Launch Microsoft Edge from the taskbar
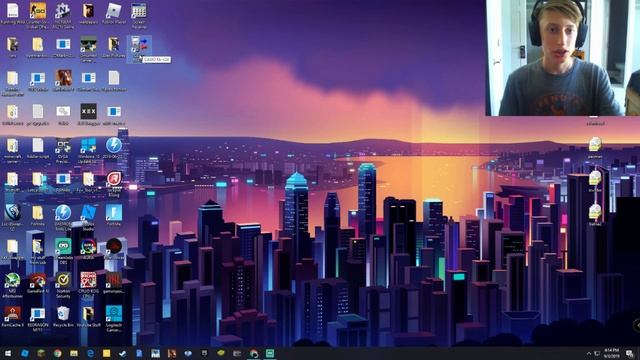 point(90,353)
